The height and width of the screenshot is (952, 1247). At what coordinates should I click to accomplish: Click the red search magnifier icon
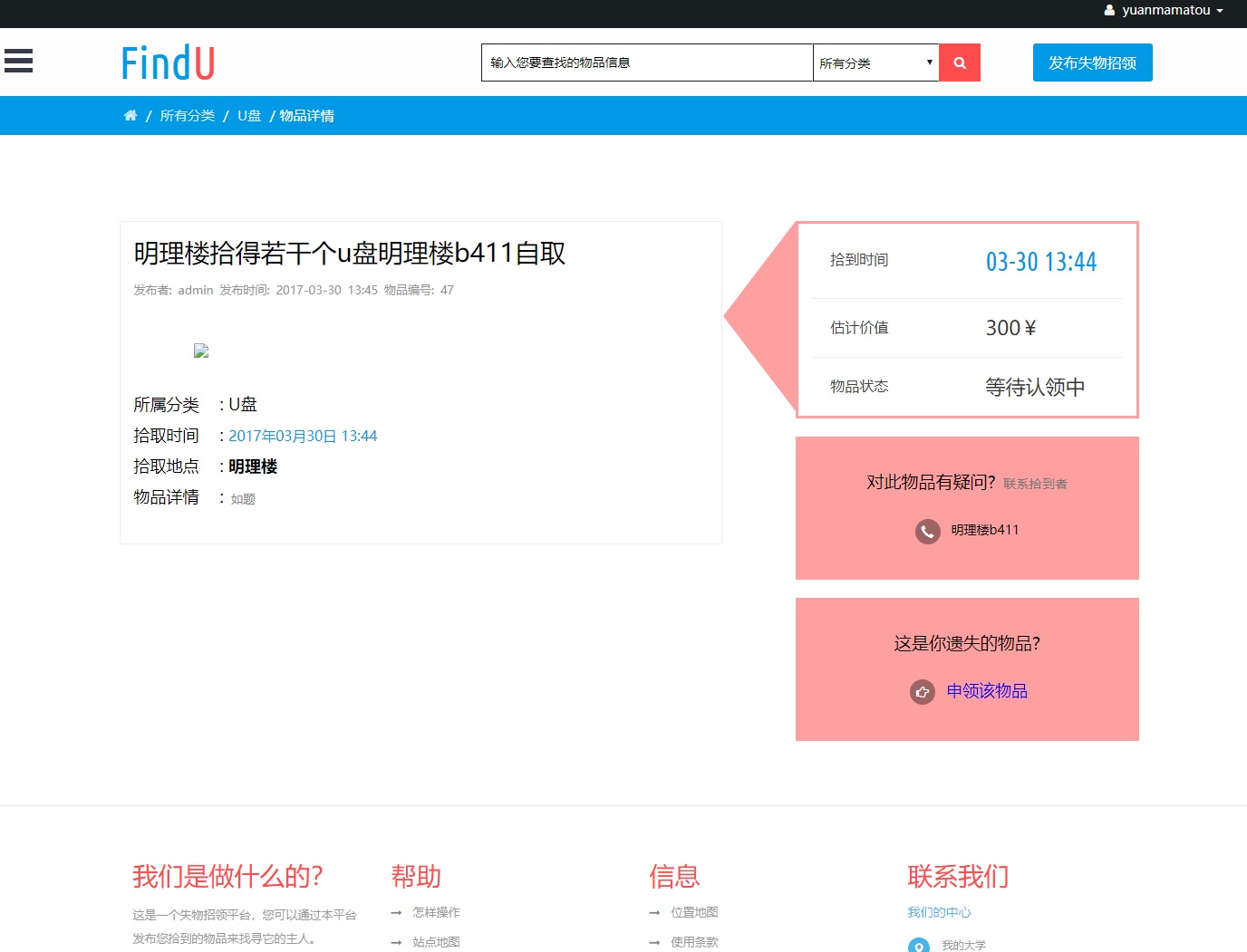(960, 62)
